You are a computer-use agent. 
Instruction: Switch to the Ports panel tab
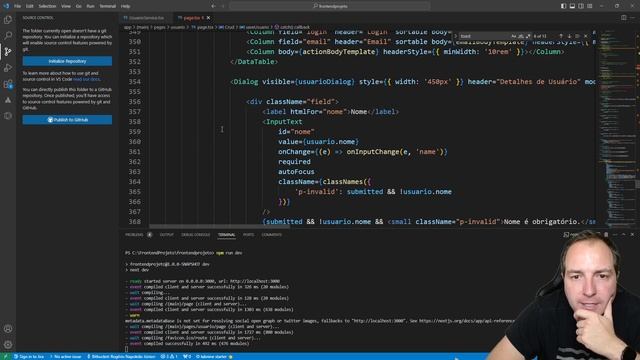pyautogui.click(x=248, y=235)
